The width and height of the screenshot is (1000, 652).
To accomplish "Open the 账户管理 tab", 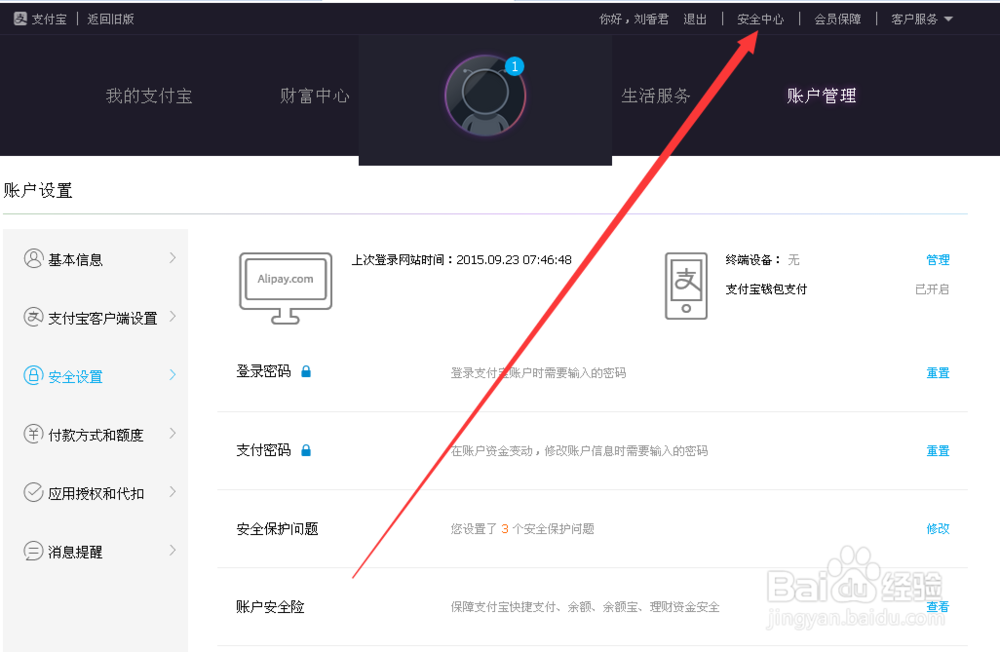I will [821, 96].
